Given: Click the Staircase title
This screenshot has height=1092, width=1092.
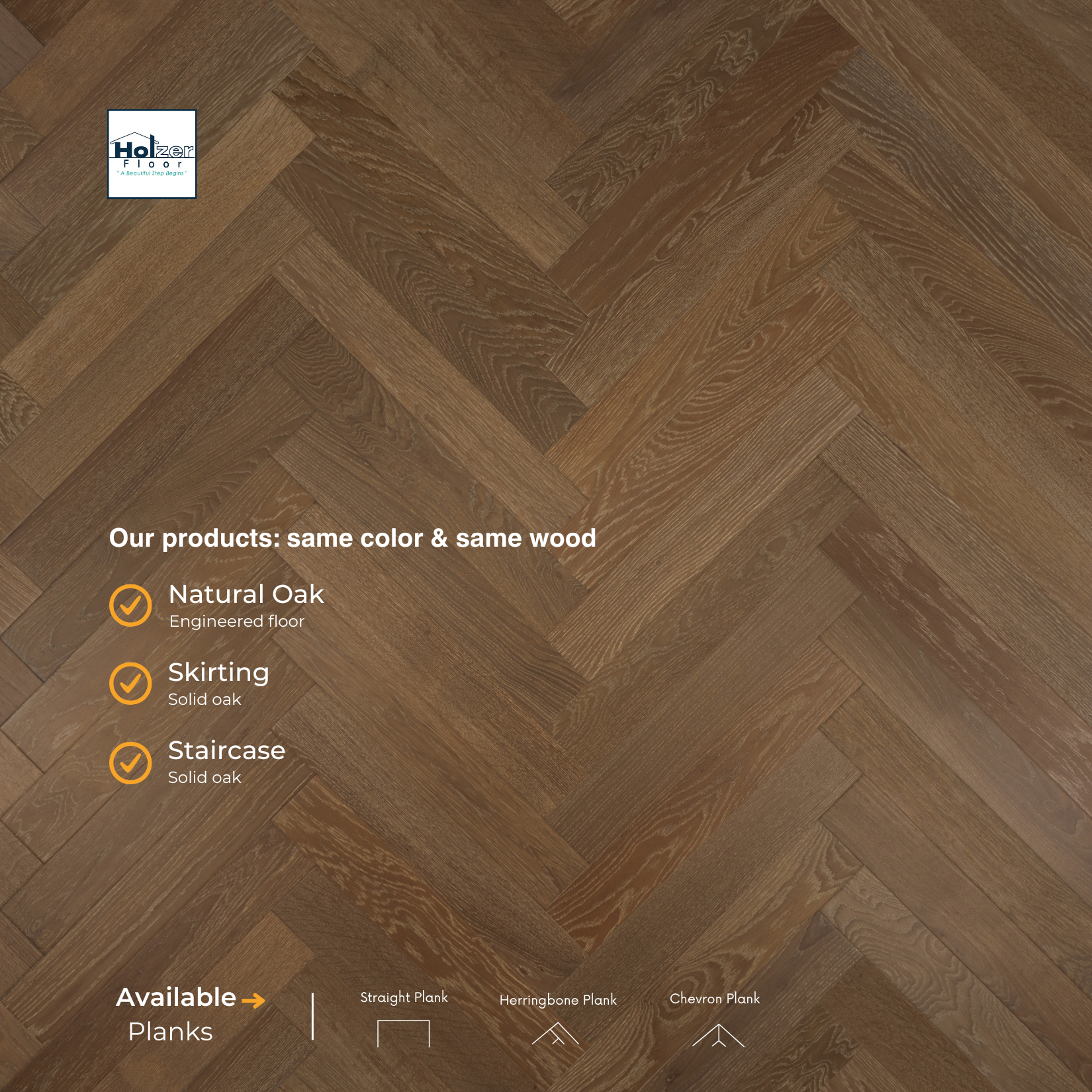Looking at the screenshot, I should 226,751.
